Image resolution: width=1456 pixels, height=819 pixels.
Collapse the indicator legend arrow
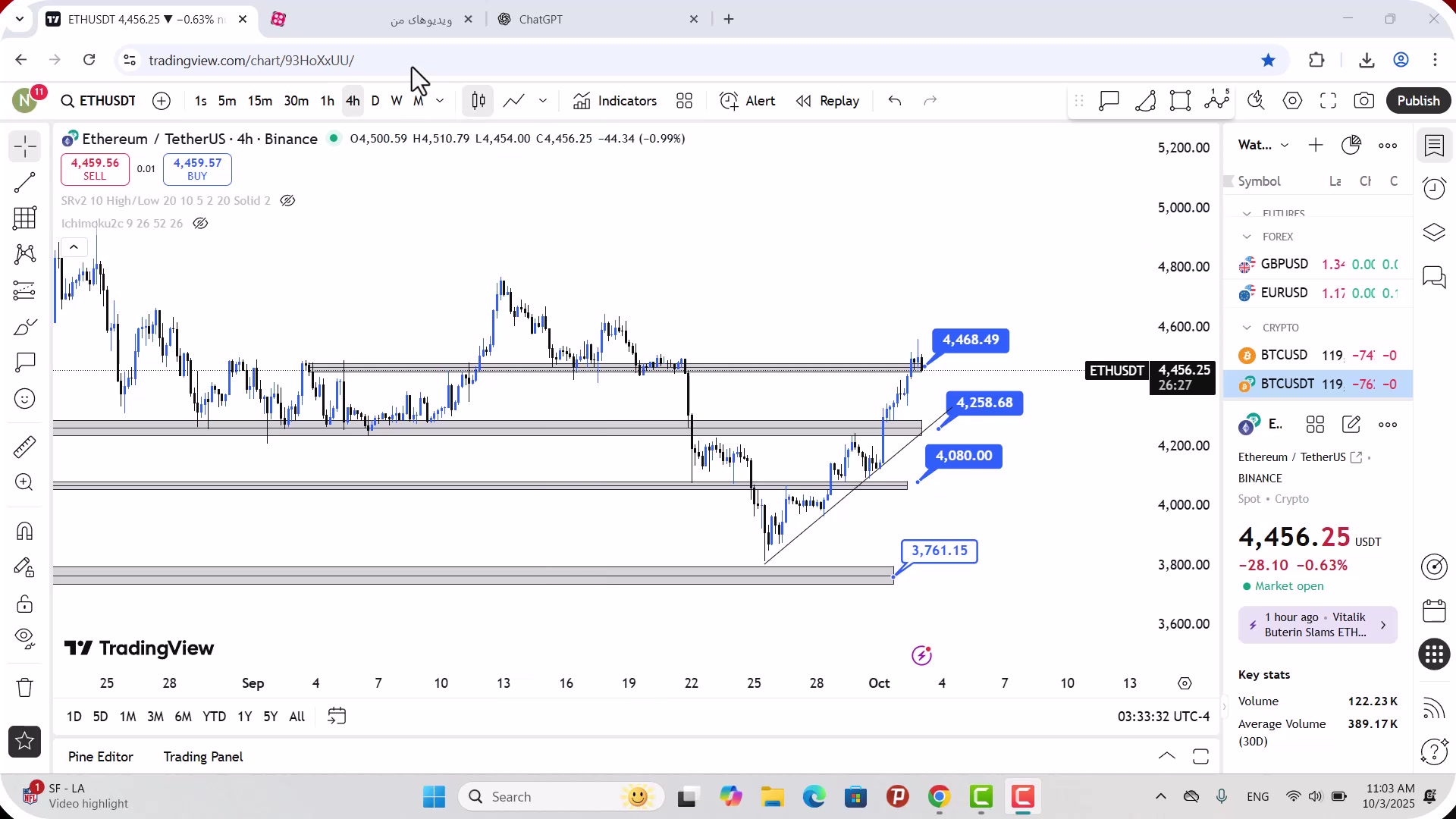[74, 247]
